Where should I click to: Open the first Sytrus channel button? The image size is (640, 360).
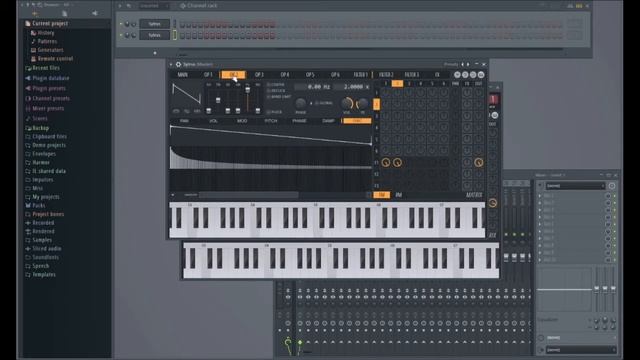click(154, 24)
